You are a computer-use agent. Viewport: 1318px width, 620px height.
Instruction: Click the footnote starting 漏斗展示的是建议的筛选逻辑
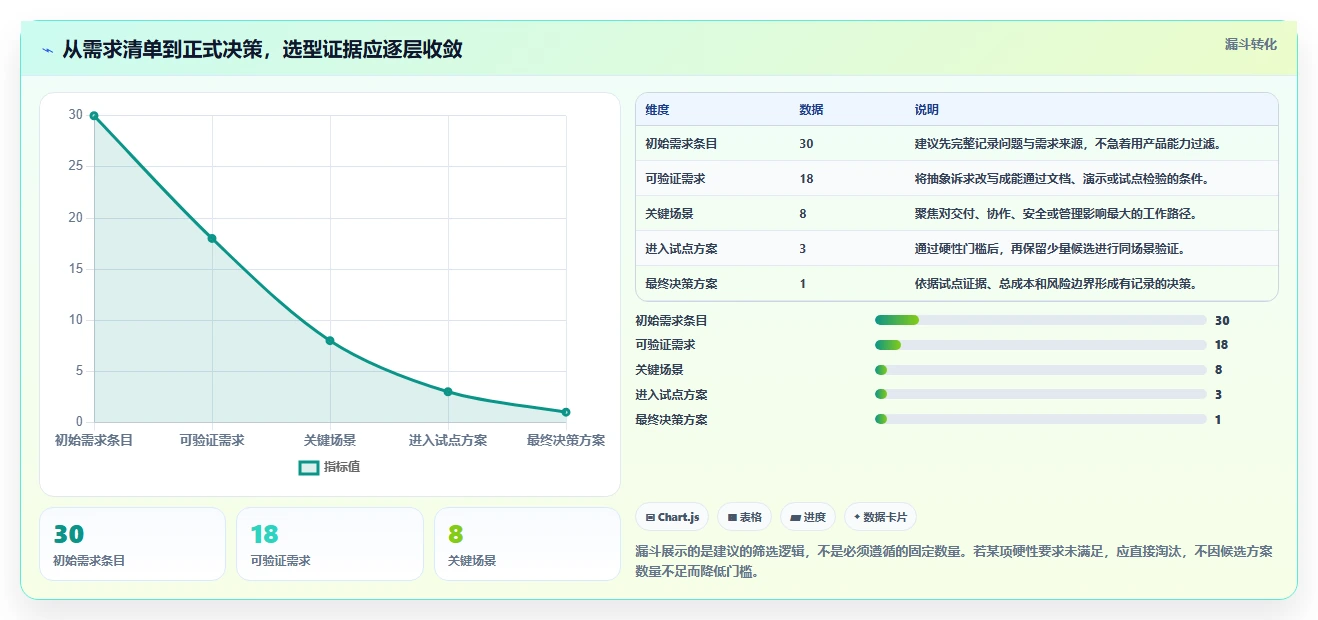tap(954, 561)
